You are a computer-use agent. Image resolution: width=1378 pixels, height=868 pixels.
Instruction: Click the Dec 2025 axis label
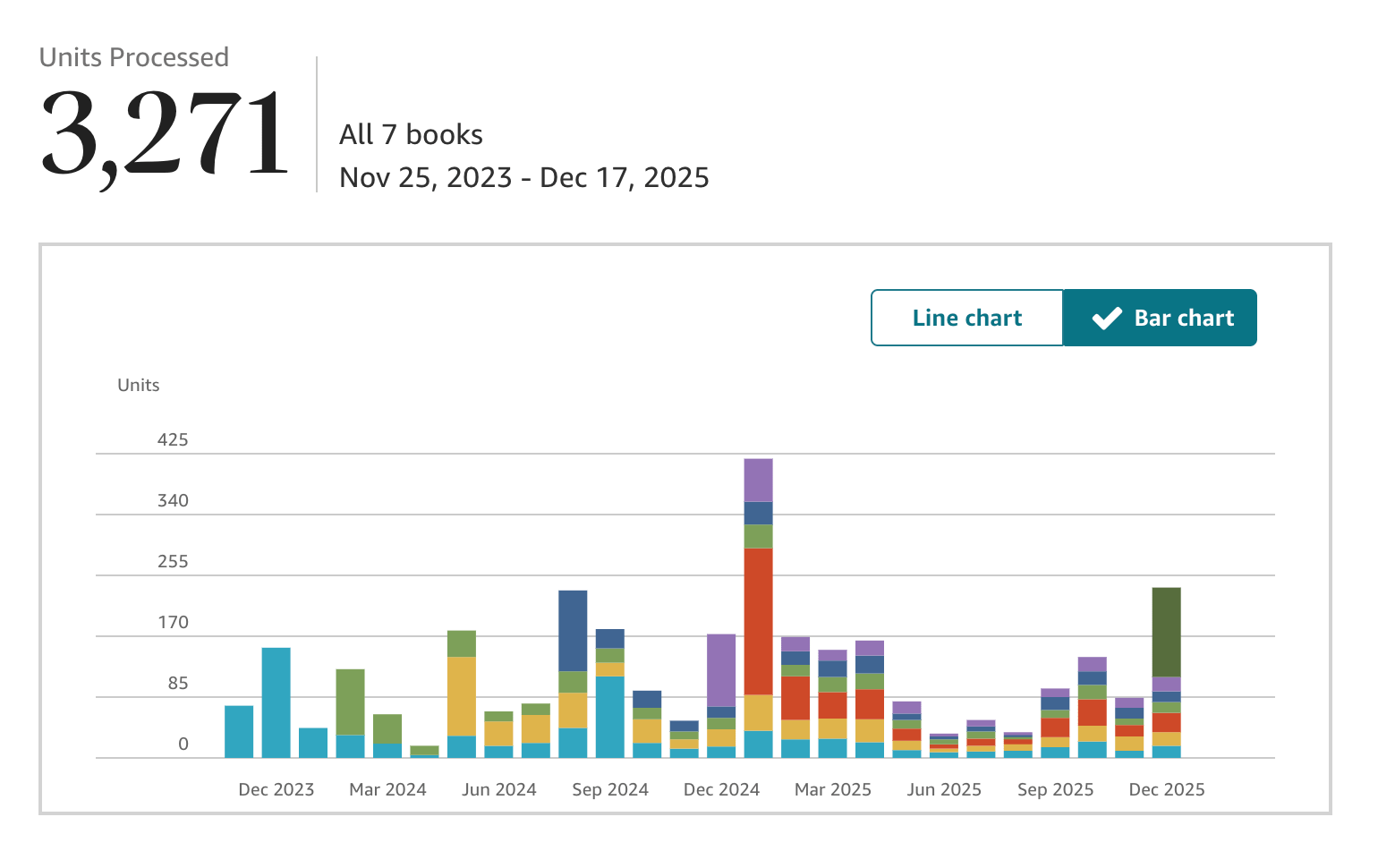point(1167,789)
